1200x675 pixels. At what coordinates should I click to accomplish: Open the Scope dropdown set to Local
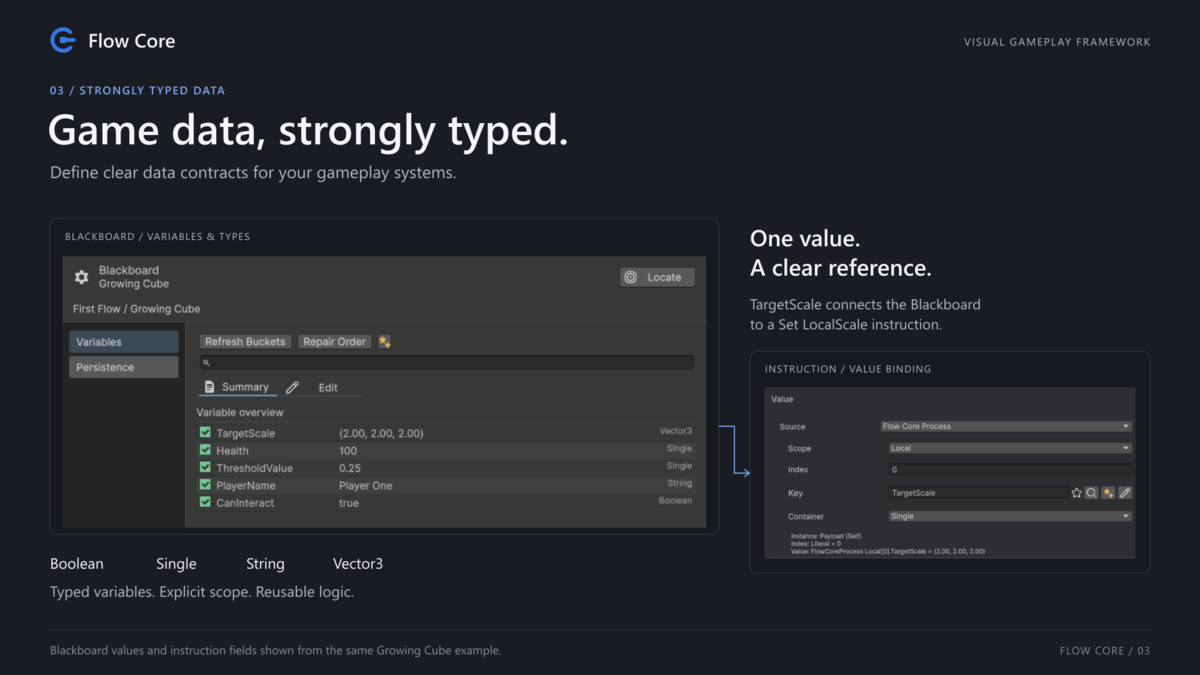click(x=1010, y=448)
